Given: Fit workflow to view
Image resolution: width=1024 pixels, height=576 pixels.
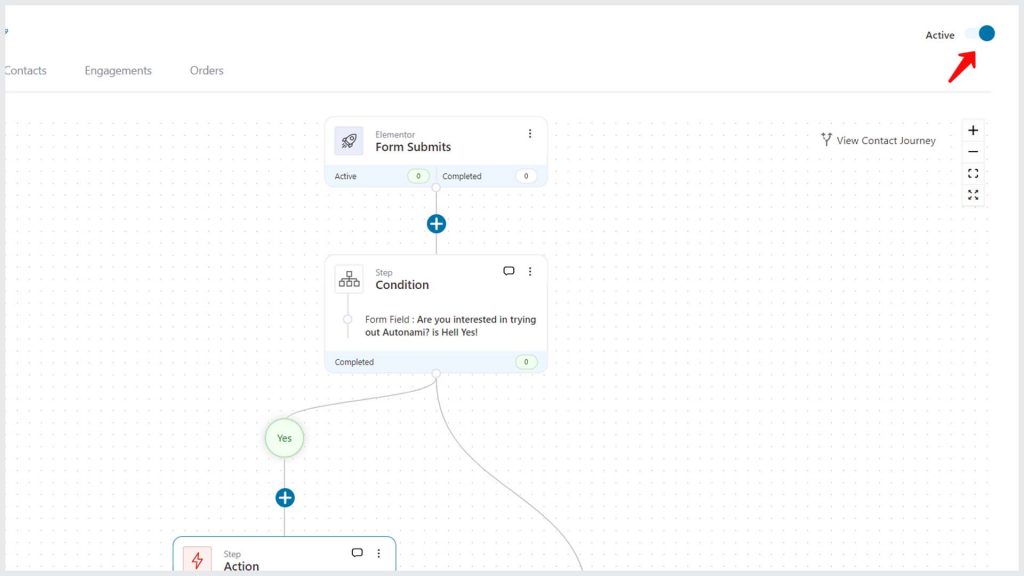Looking at the screenshot, I should (973, 174).
